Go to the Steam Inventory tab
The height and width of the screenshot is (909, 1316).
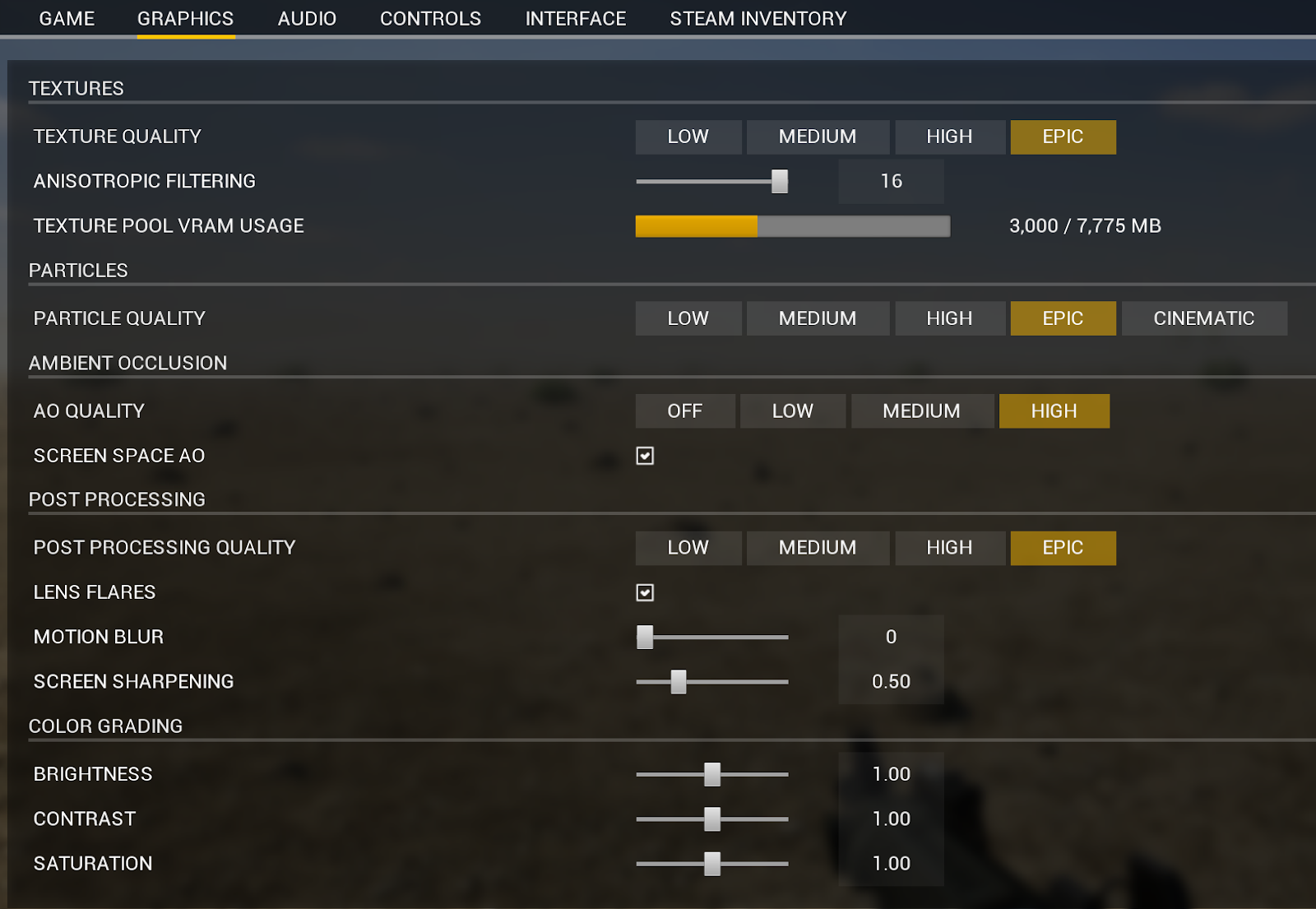point(758,18)
